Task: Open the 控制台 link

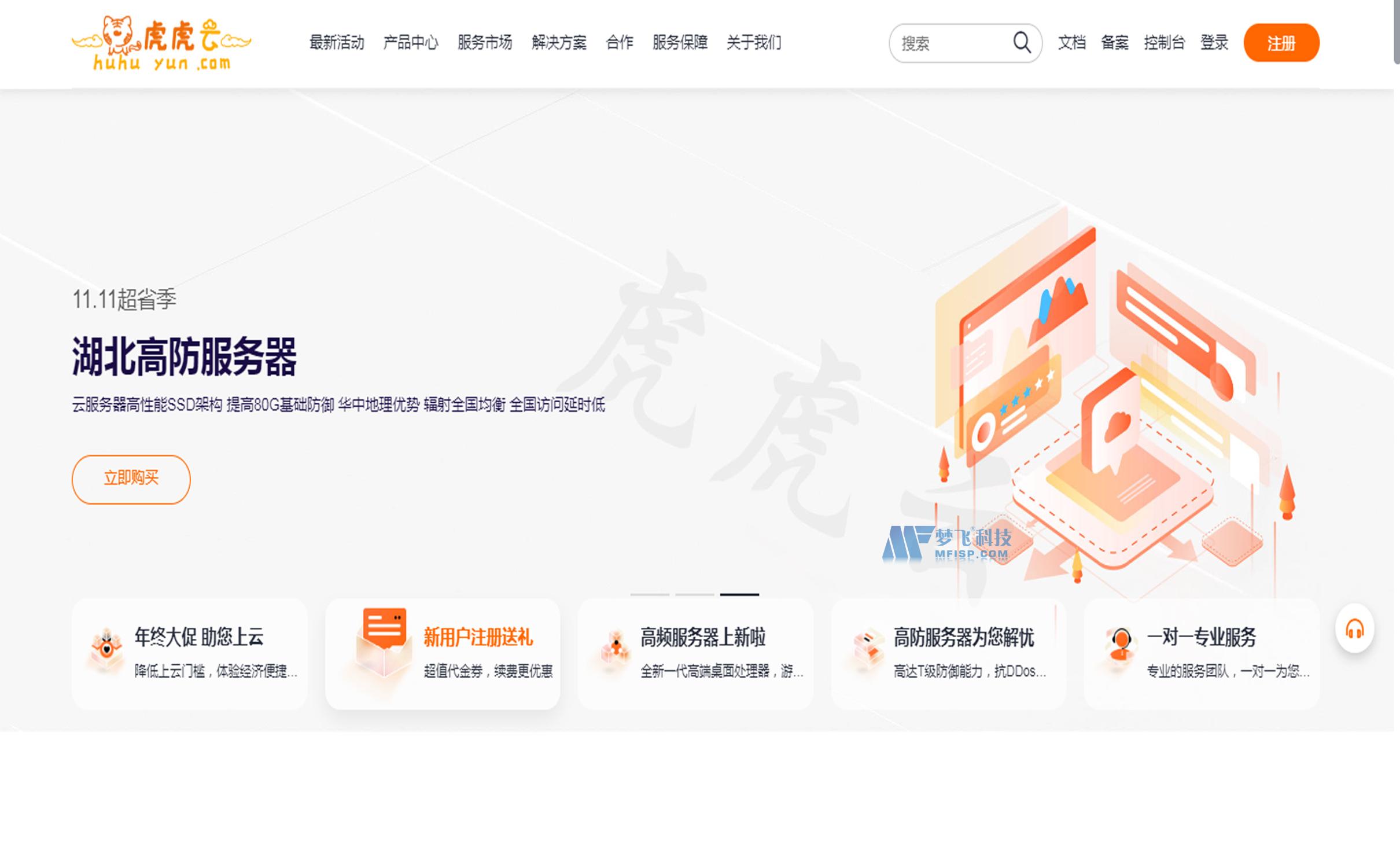Action: click(1164, 42)
